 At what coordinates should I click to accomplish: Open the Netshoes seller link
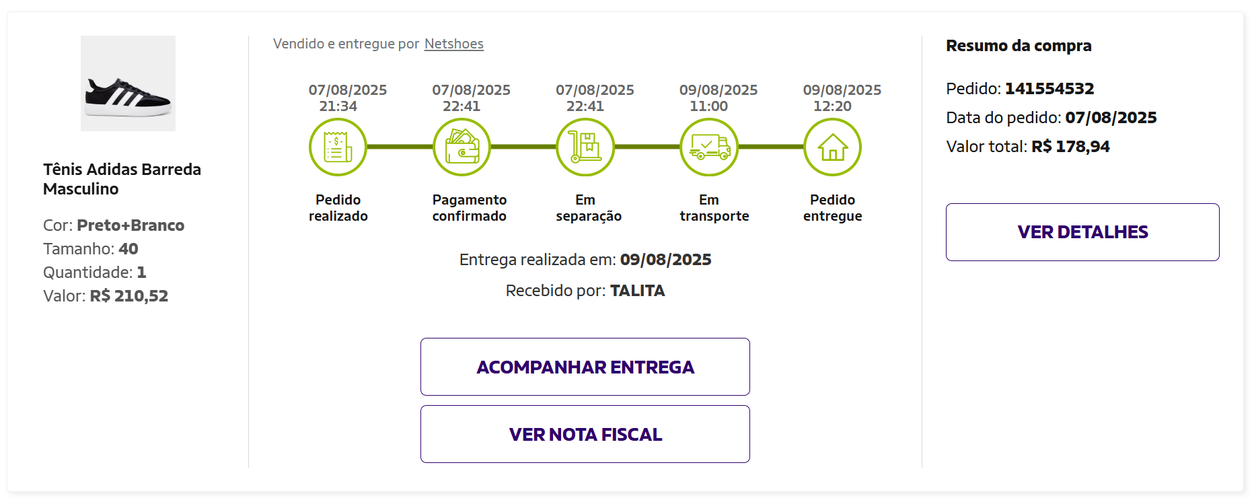coord(454,44)
